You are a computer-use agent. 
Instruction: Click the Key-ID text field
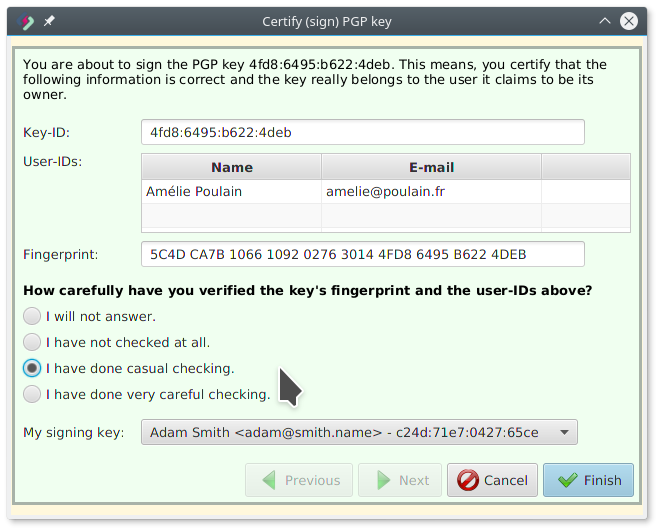362,132
